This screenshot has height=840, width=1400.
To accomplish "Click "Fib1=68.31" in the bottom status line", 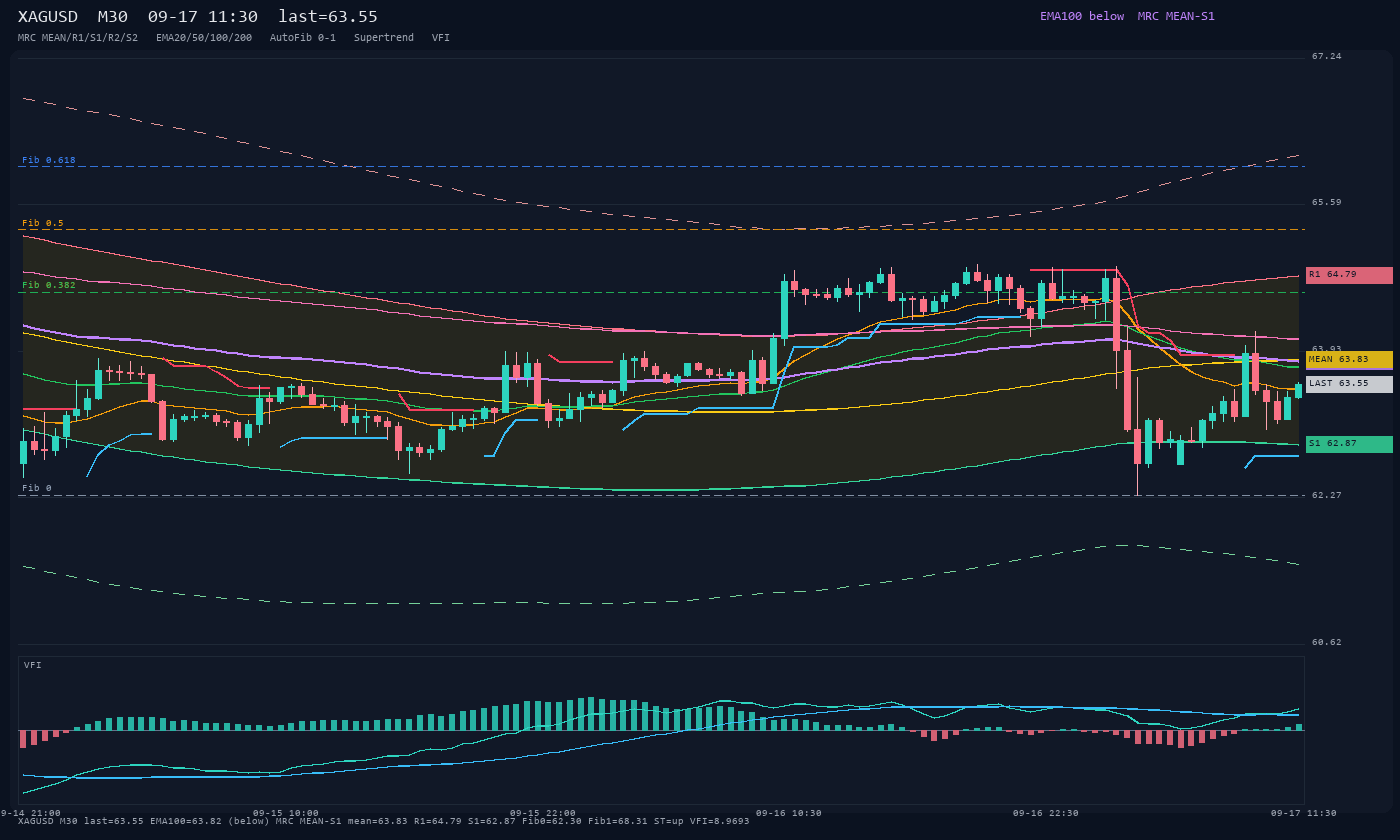I will 618,821.
